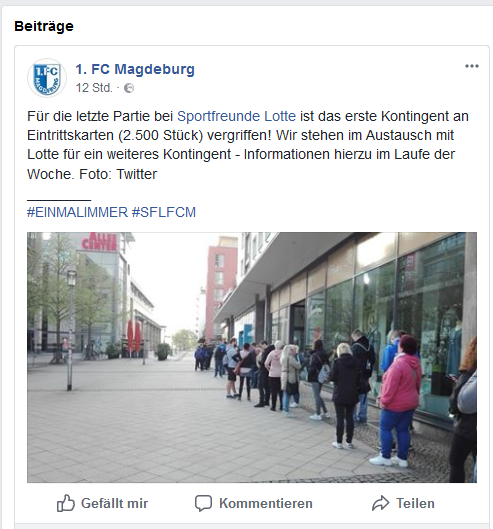This screenshot has width=493, height=529.
Task: Click the Kommentieren button text
Action: [x=266, y=503]
